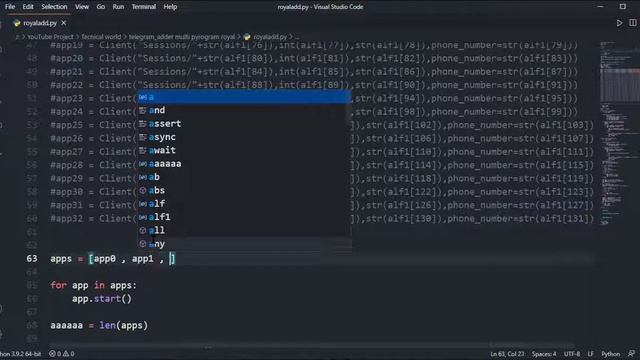Image resolution: width=640 pixels, height=360 pixels.
Task: Open the File menu
Action: [10, 7]
